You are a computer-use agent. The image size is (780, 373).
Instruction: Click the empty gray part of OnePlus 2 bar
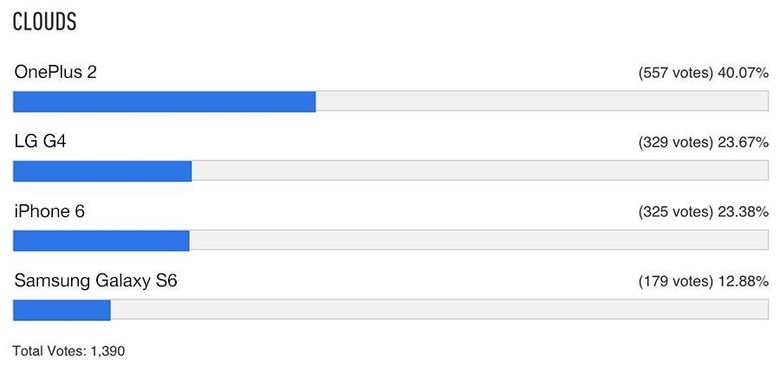542,101
